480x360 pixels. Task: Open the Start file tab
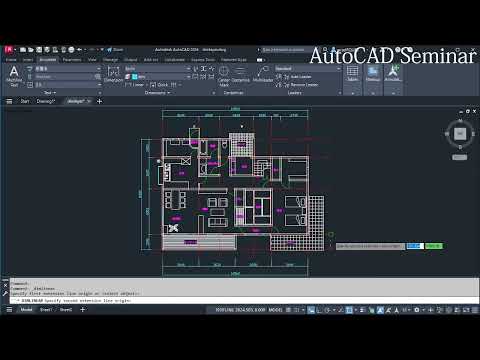[25, 101]
